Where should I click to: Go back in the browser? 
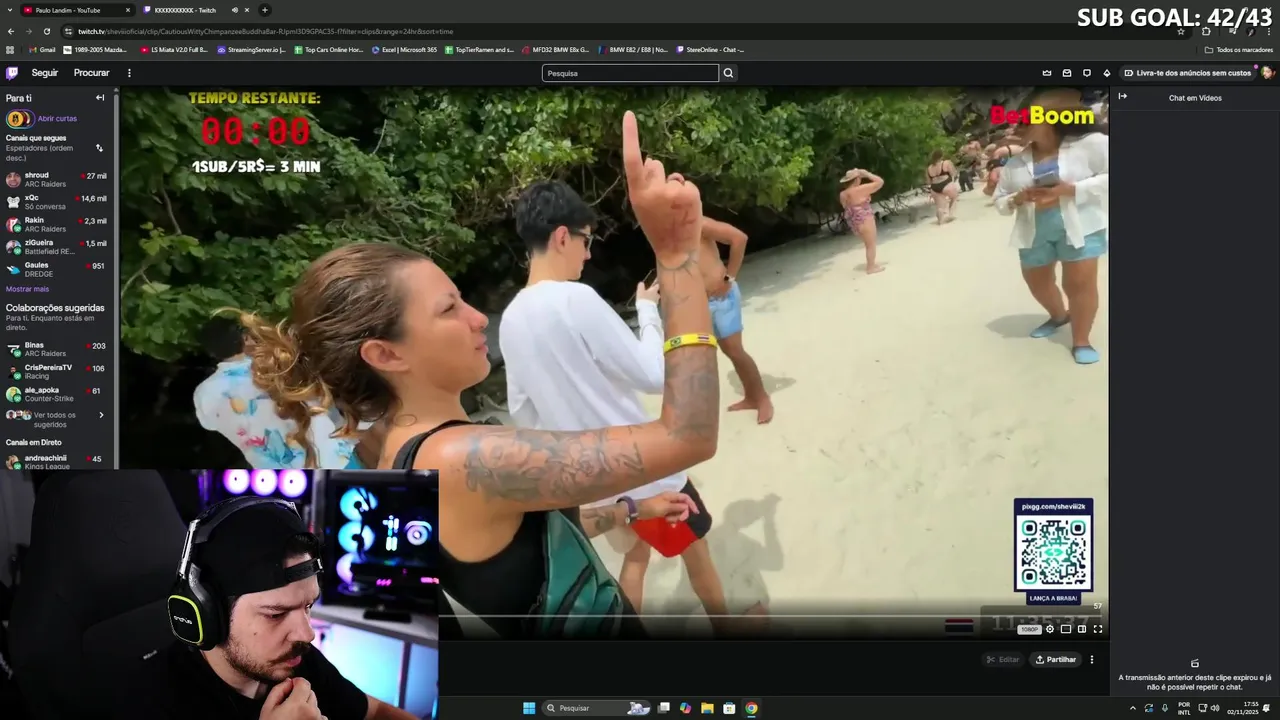click(12, 31)
